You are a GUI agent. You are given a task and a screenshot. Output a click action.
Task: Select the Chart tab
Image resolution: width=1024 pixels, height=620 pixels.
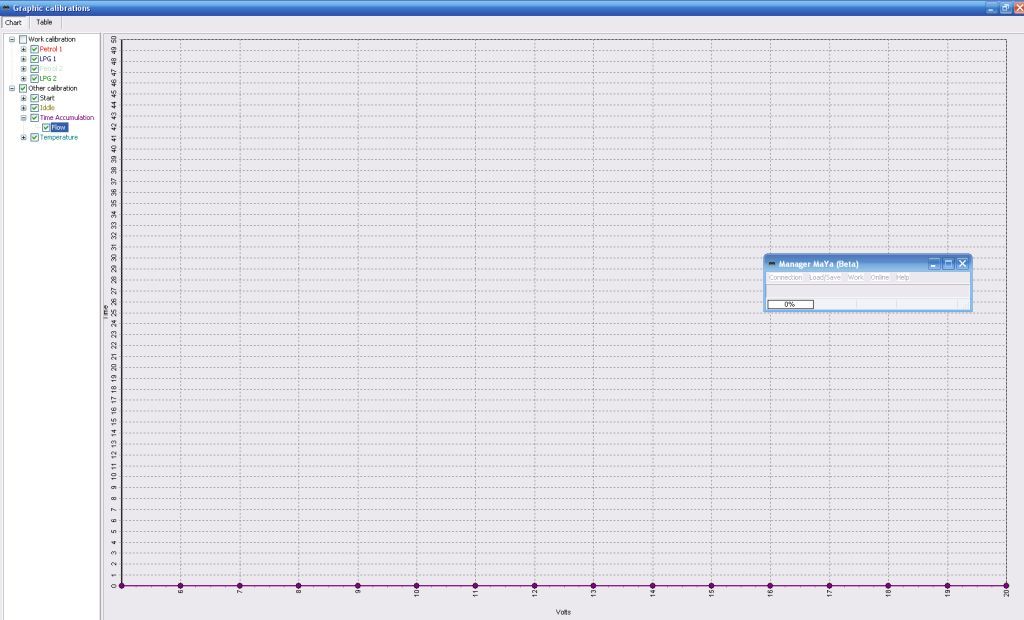pos(13,22)
